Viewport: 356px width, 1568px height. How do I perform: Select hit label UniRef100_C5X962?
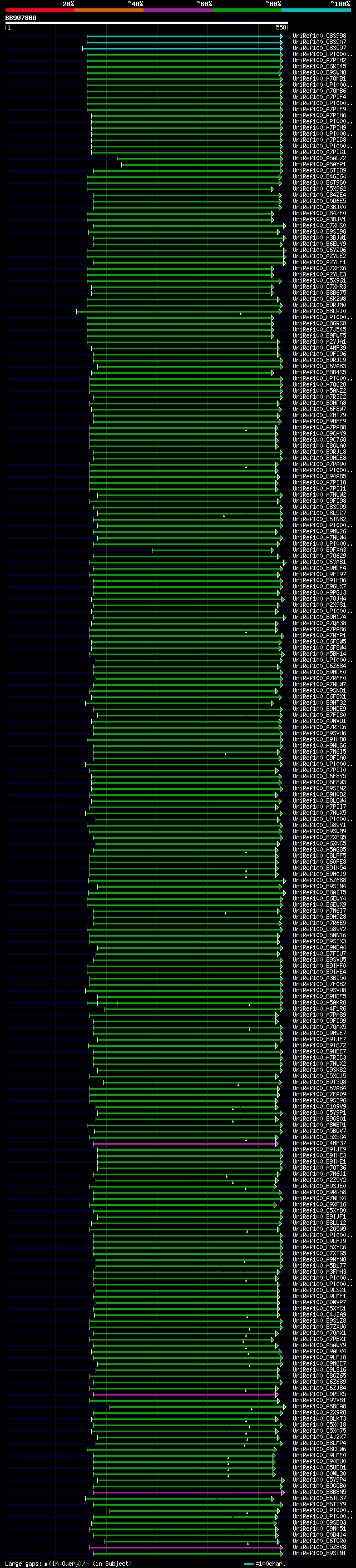point(319,189)
